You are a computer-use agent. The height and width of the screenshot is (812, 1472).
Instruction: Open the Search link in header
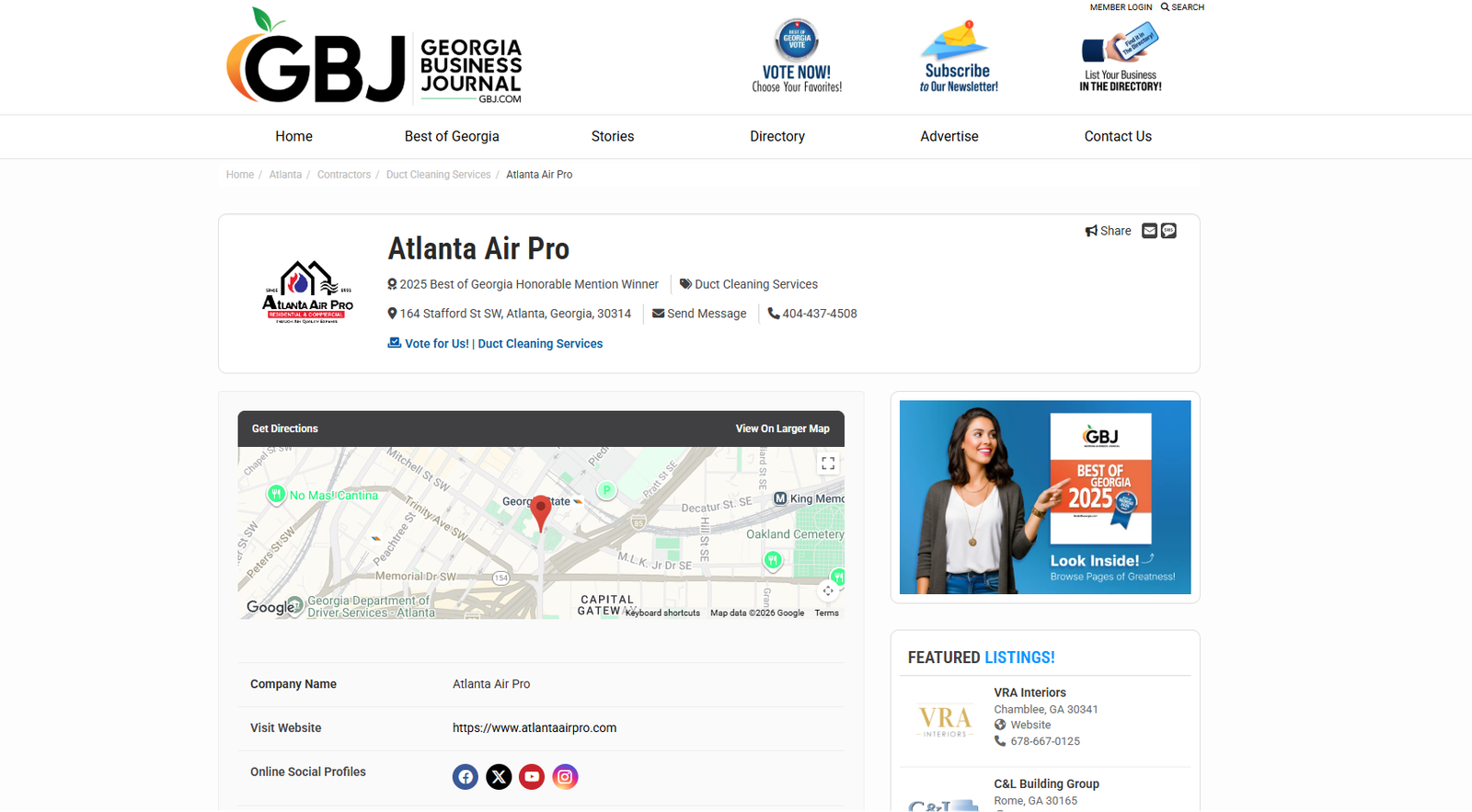(x=1182, y=7)
